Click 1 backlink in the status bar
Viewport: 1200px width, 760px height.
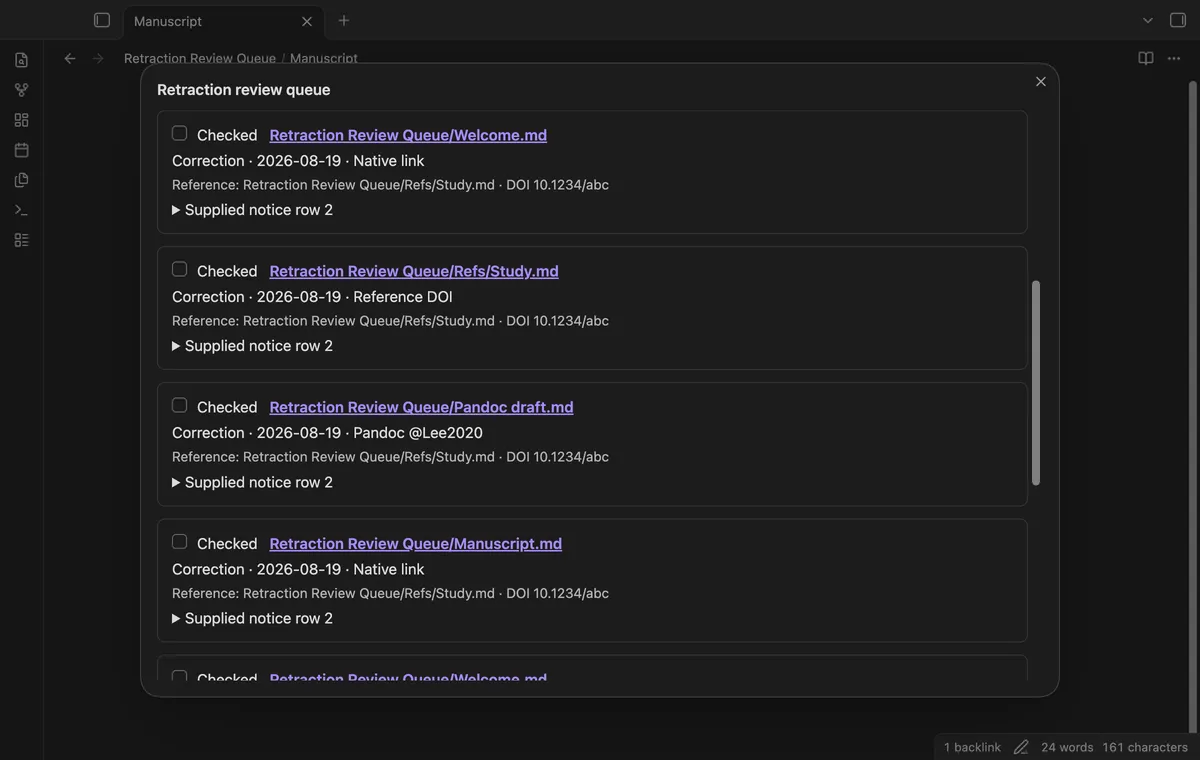(972, 747)
